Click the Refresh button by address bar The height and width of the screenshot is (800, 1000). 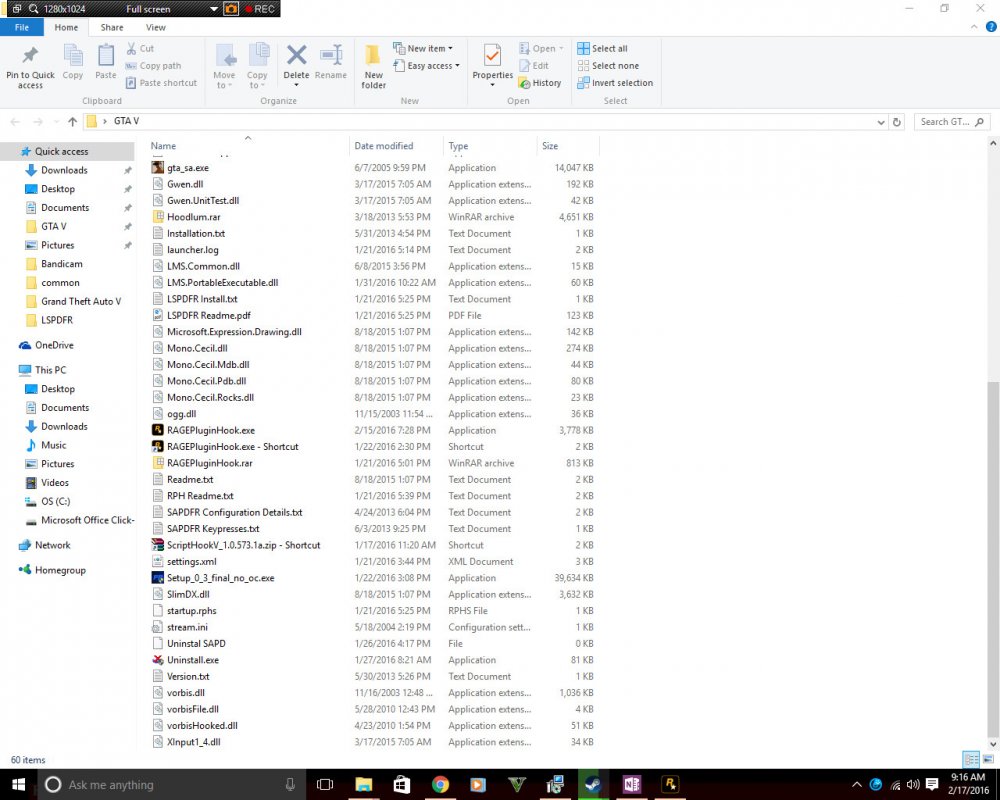click(897, 122)
